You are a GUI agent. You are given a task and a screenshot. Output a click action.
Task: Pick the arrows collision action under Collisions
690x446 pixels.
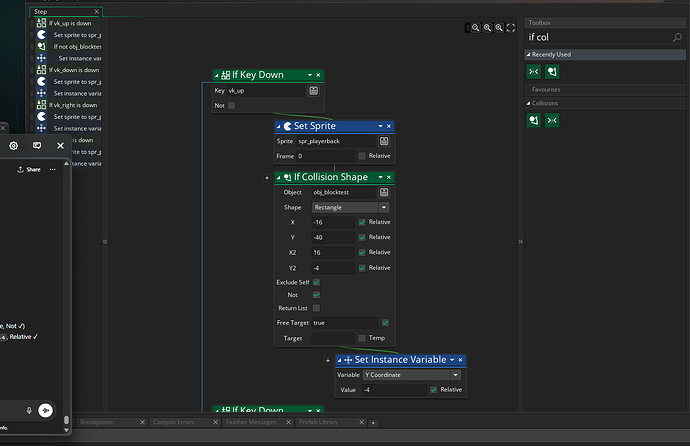[x=552, y=120]
